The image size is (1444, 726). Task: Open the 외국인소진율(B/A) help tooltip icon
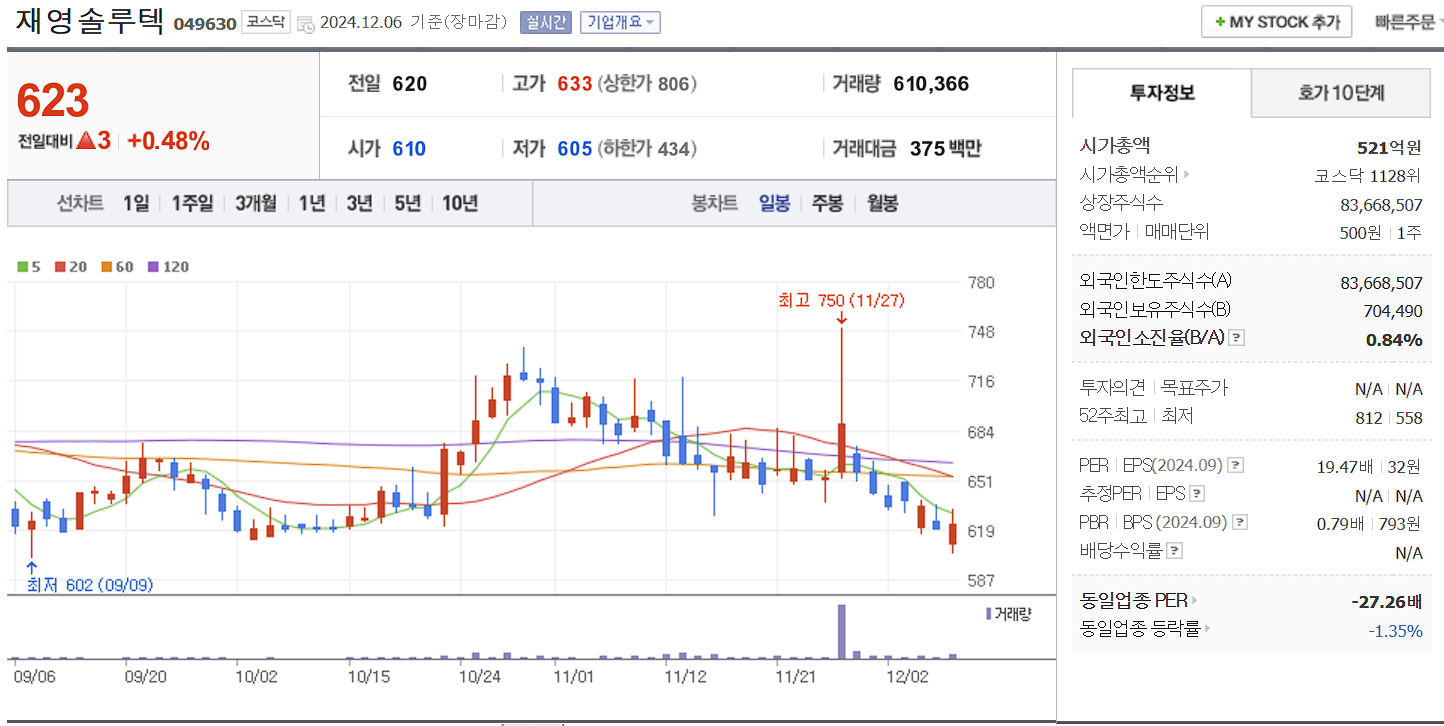(1238, 337)
